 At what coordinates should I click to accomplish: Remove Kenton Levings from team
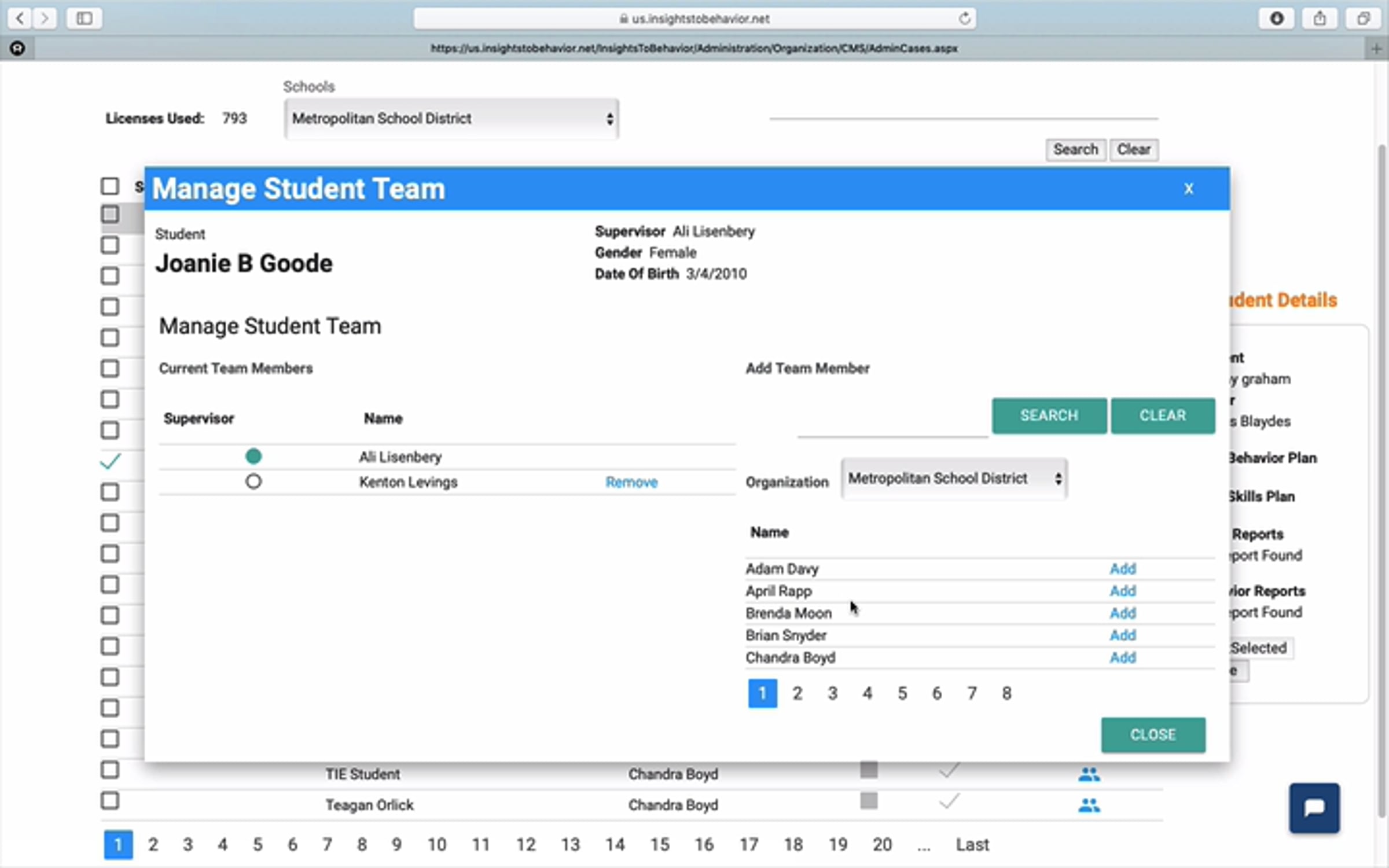click(631, 482)
